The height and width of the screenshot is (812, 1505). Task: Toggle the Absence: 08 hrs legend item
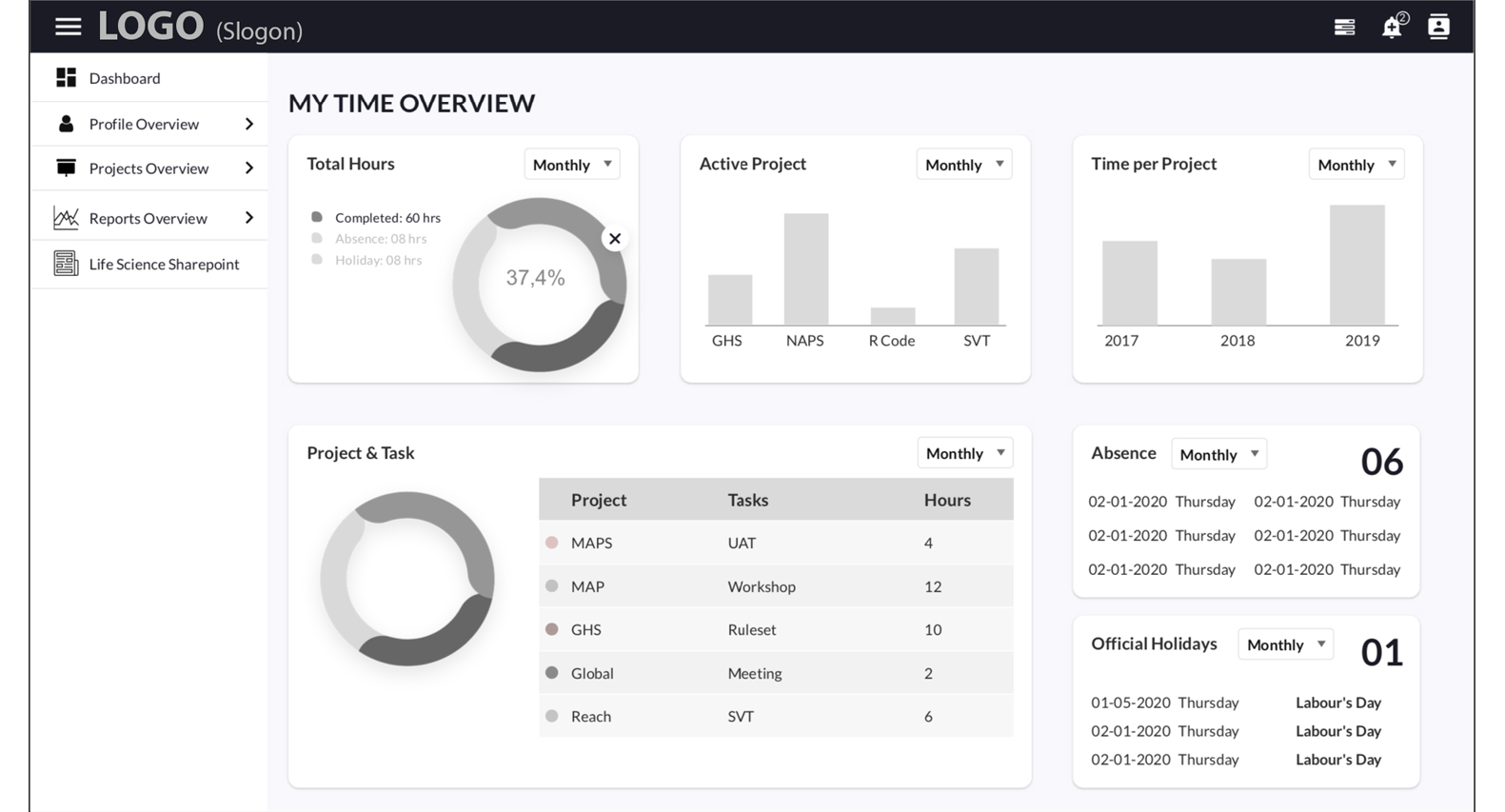point(369,239)
